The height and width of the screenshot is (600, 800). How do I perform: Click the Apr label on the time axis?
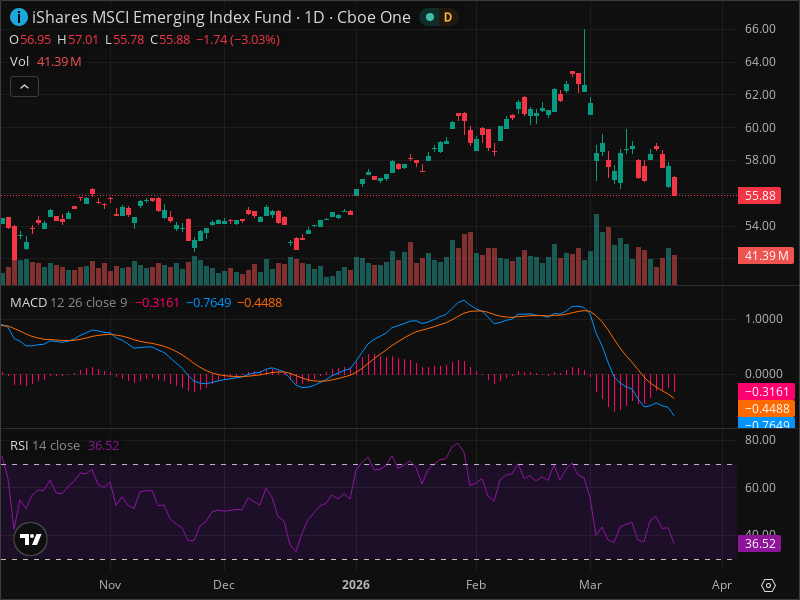[722, 585]
